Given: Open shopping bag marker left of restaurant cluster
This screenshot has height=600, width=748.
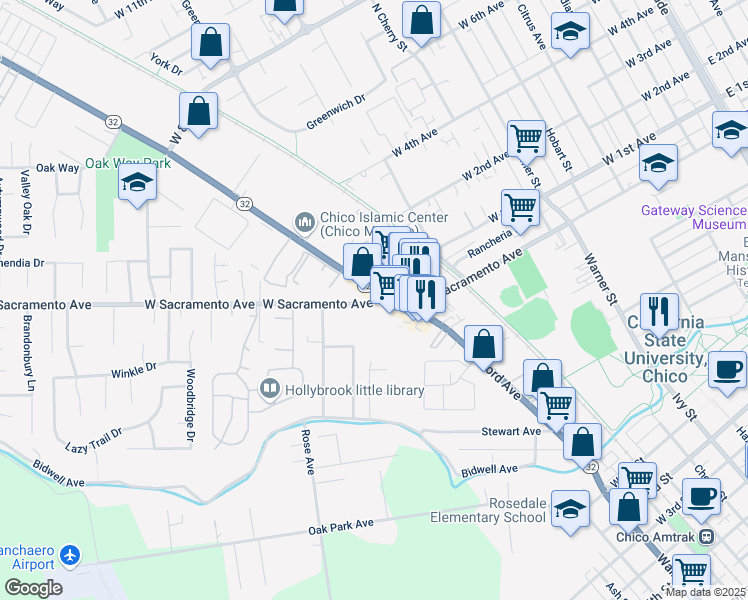Looking at the screenshot, I should pos(362,264).
